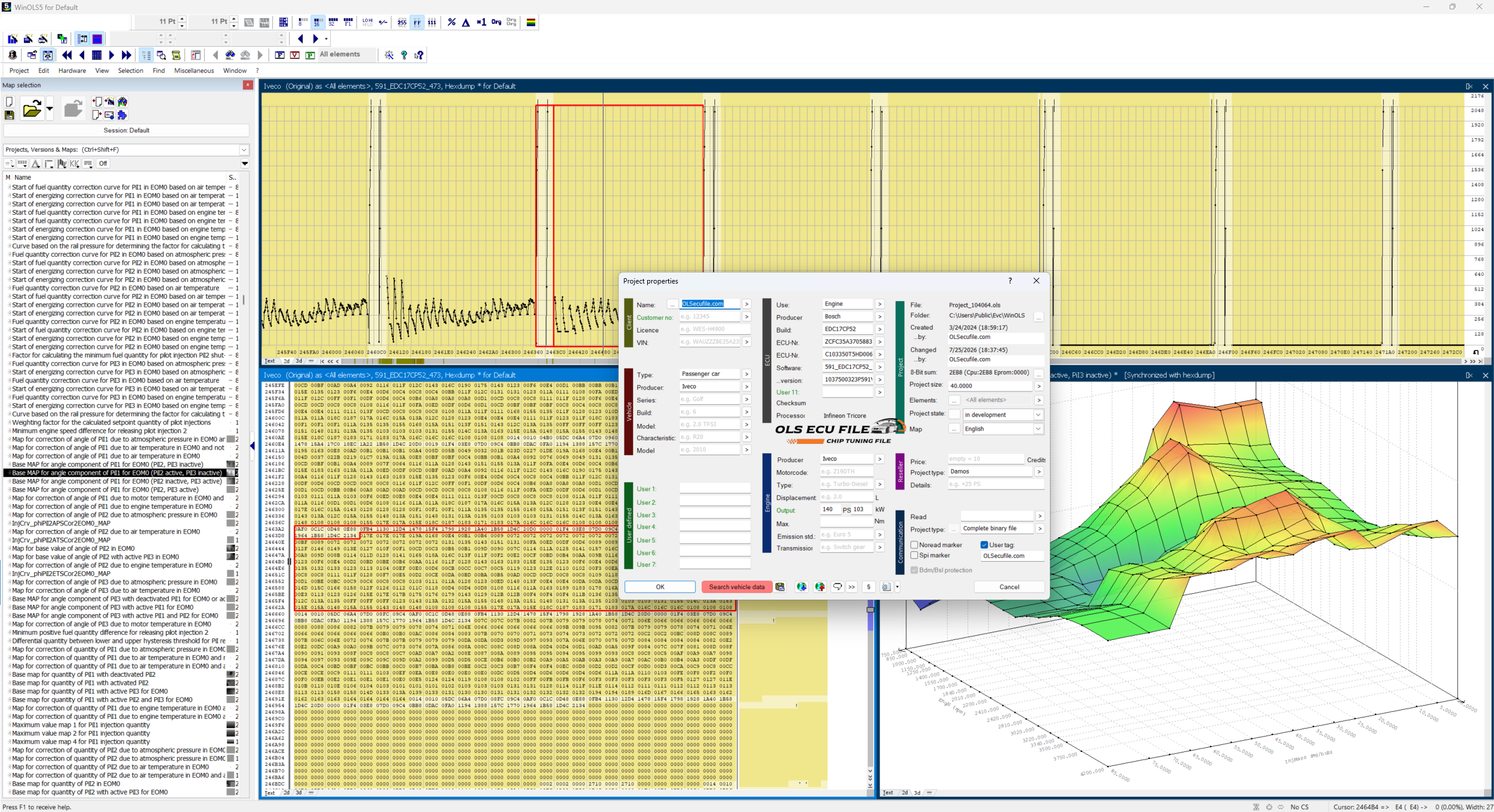Open the English map language dropdown

(x=1038, y=429)
